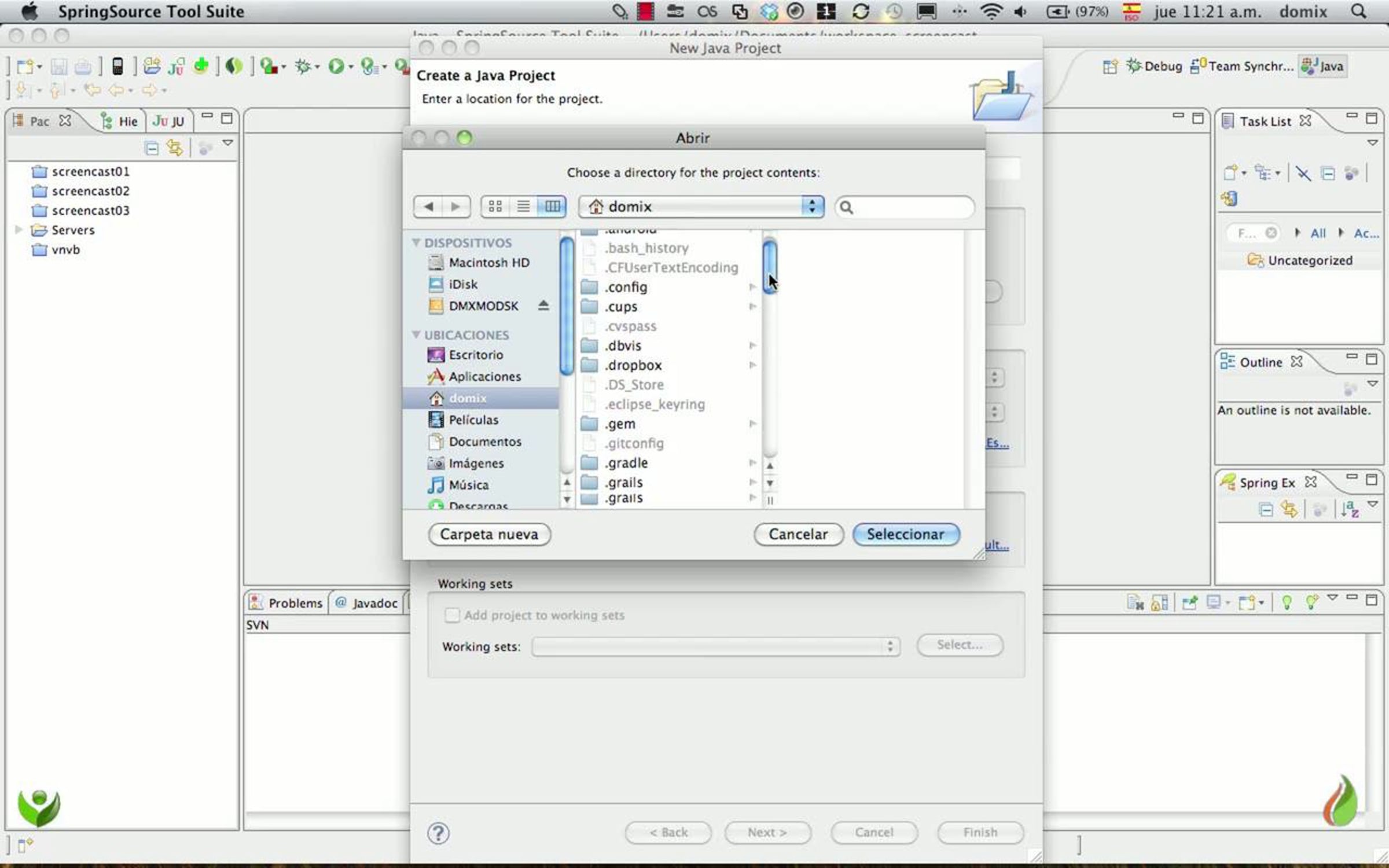
Task: Open help in the New Java Project wizard
Action: [x=438, y=833]
